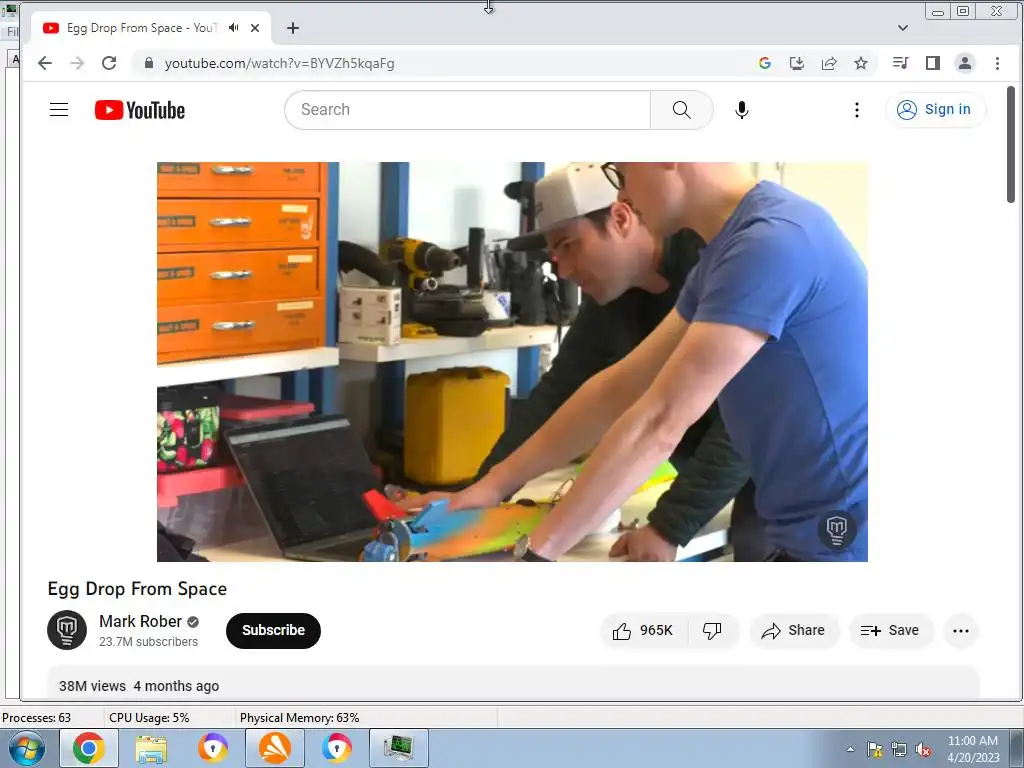Open the orange Avast taskbar icon
1024x768 pixels.
275,748
